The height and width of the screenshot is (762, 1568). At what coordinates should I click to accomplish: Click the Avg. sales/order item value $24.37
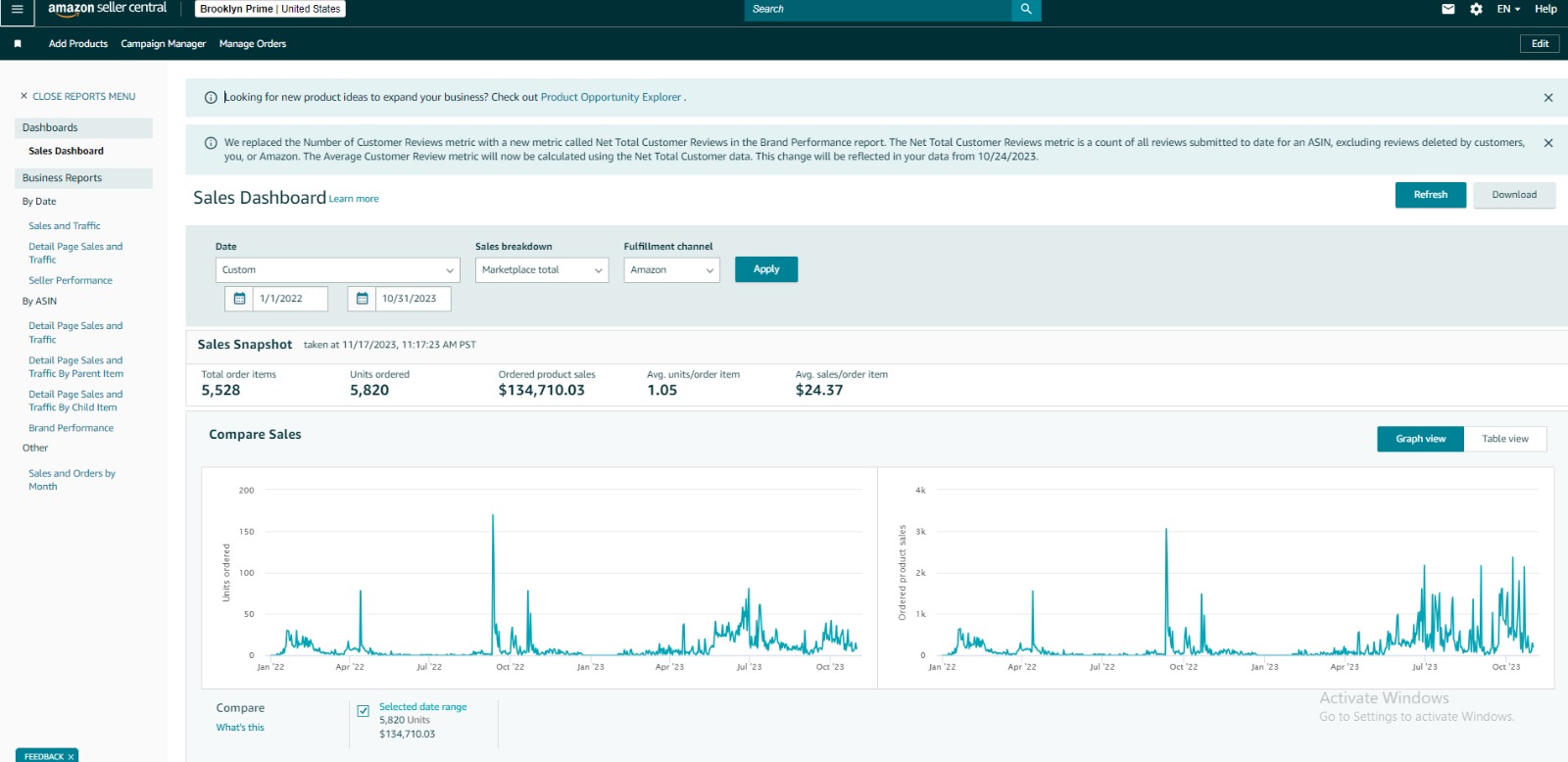[x=819, y=390]
